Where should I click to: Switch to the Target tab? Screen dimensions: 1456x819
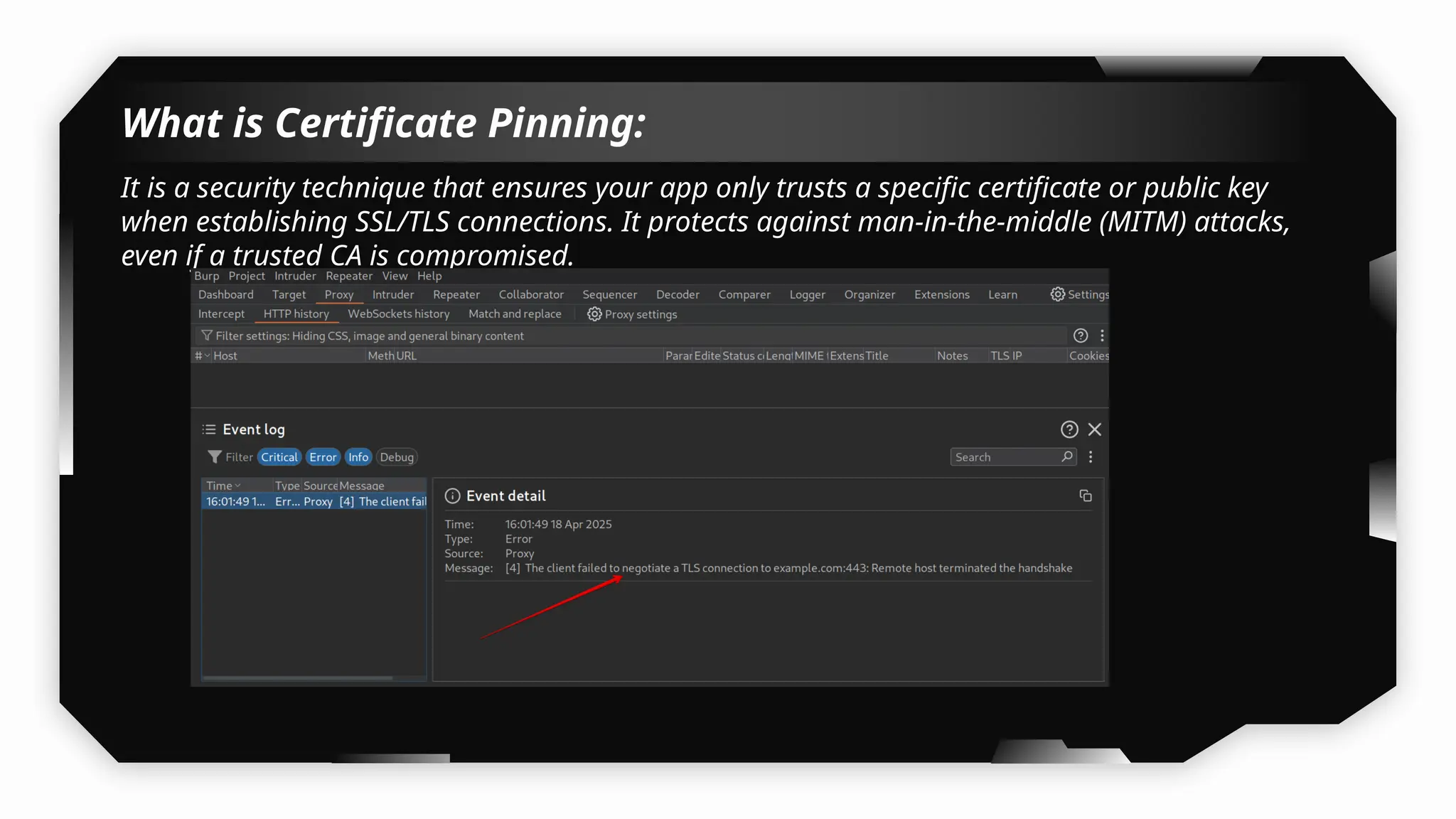pos(289,294)
